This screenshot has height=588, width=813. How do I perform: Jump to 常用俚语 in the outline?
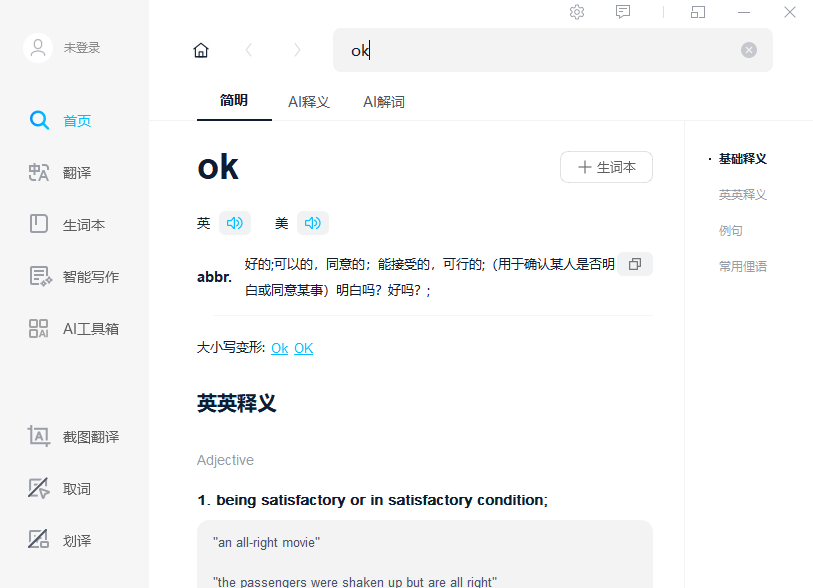742,266
